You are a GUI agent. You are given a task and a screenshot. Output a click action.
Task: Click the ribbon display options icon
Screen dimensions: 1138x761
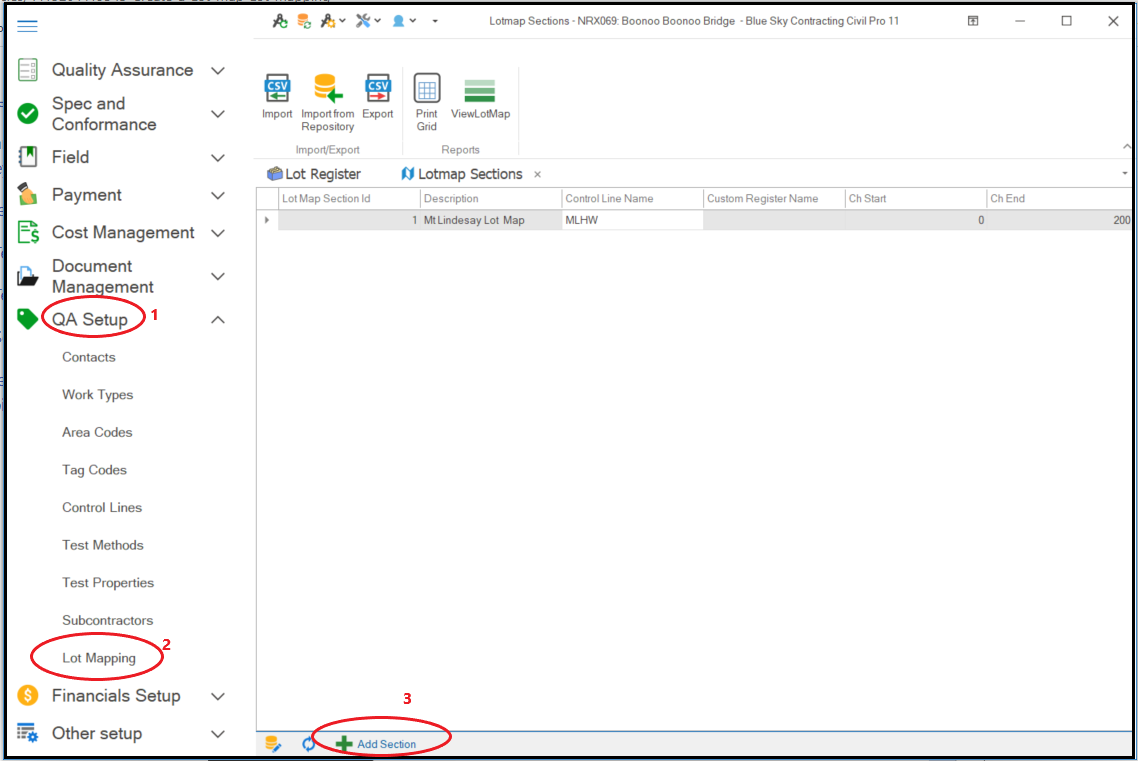[x=973, y=21]
